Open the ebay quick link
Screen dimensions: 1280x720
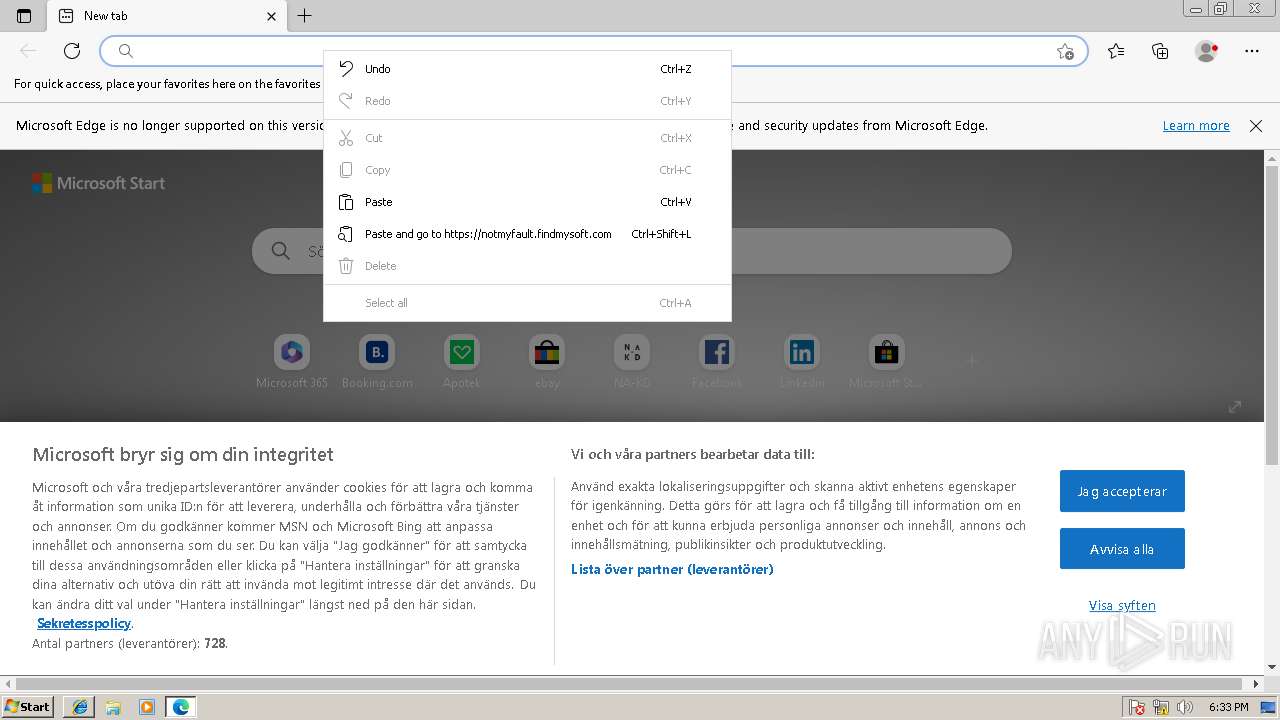[x=547, y=362]
